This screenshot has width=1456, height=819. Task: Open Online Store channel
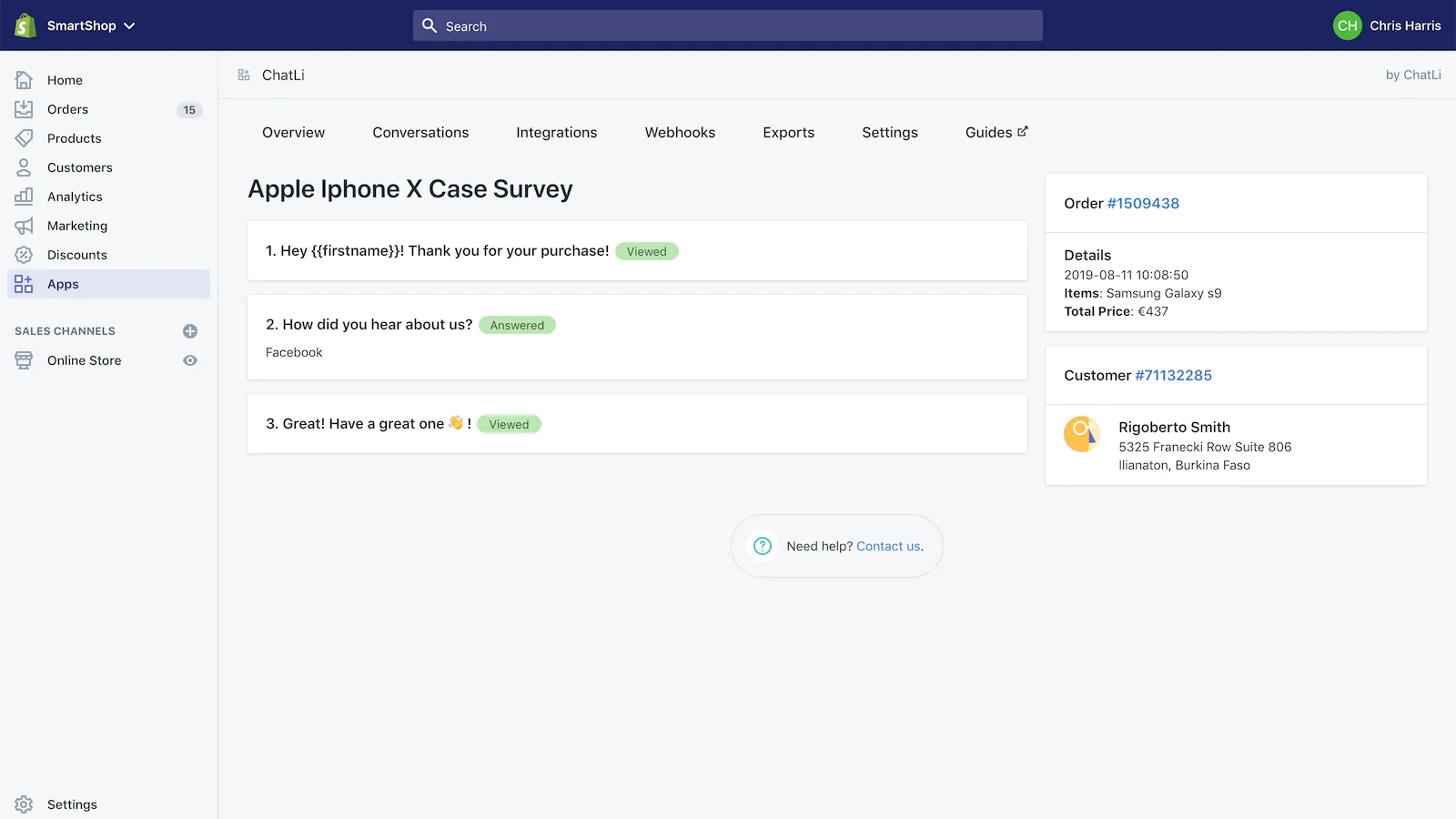84,360
